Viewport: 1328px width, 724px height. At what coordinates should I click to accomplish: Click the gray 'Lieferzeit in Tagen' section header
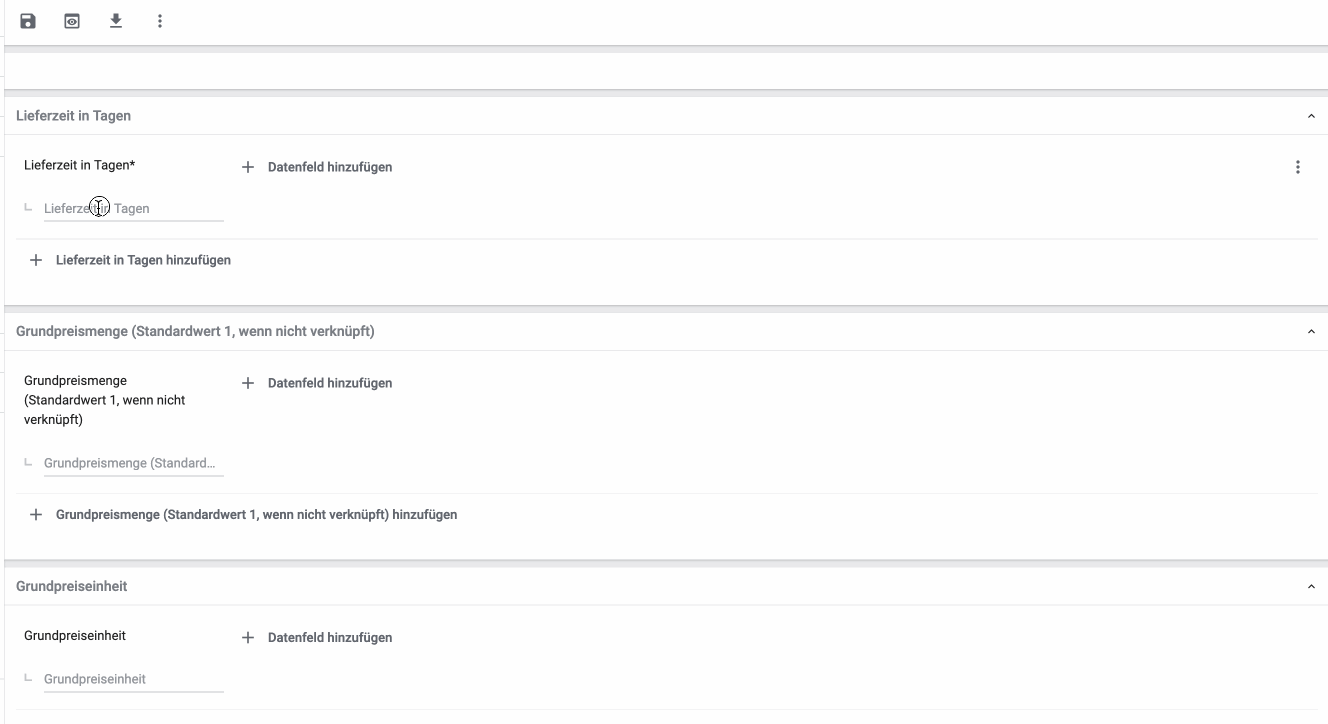point(73,116)
